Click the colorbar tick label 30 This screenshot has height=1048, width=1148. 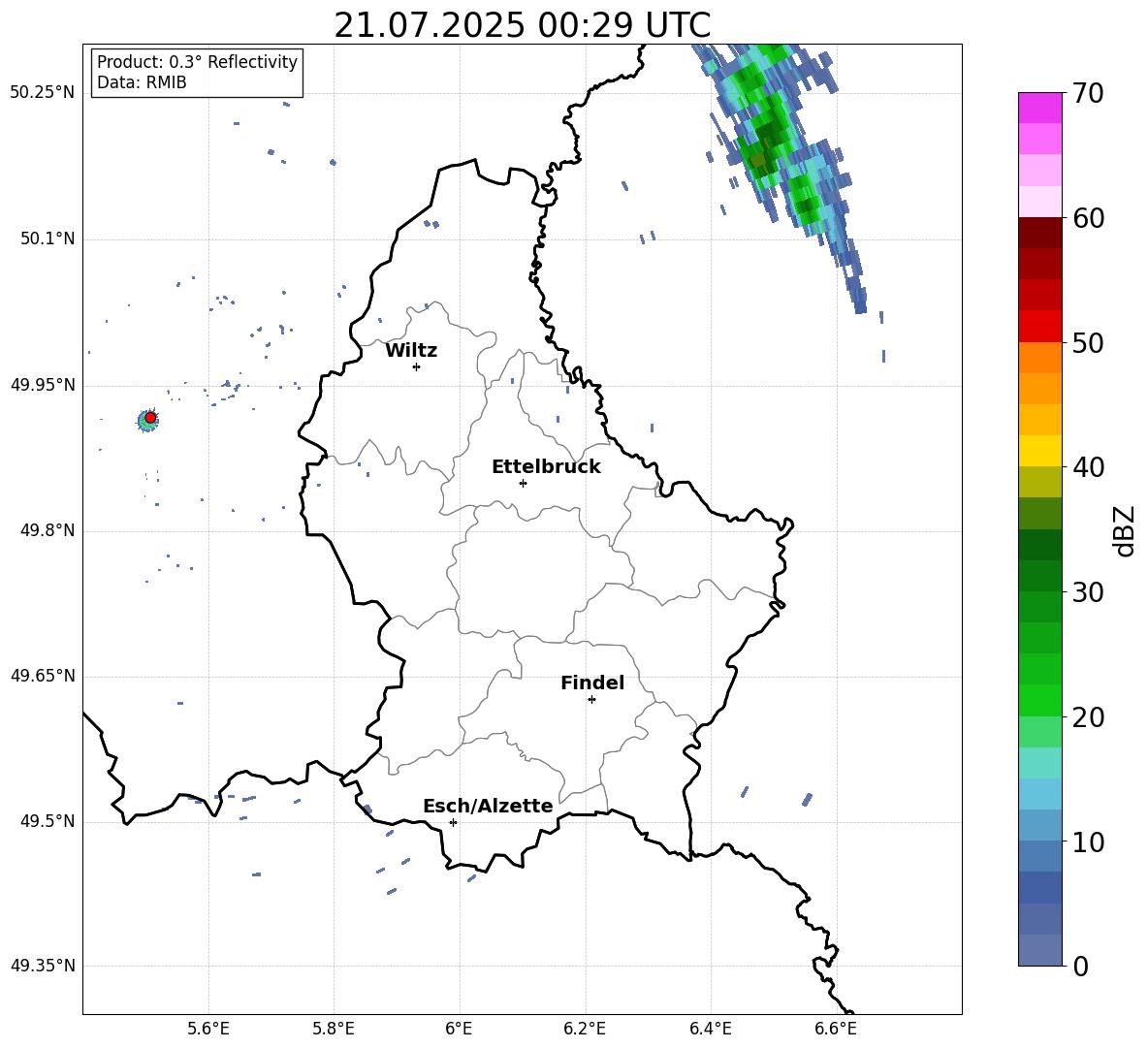coord(1088,592)
